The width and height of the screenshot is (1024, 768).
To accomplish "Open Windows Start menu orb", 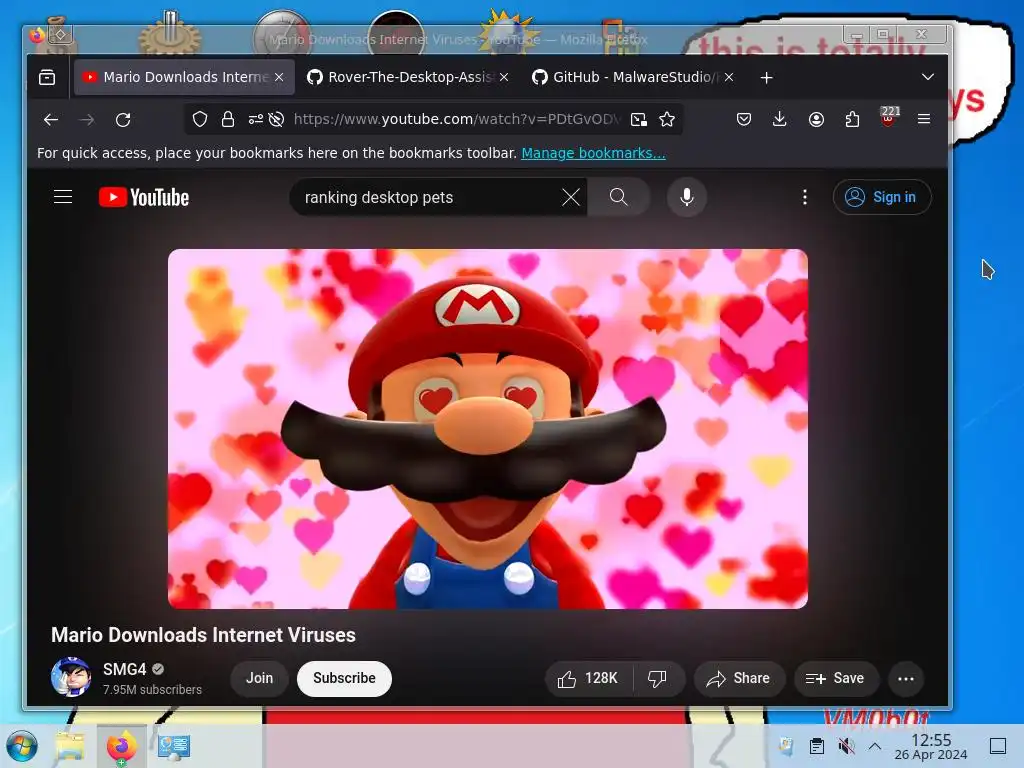I will pyautogui.click(x=22, y=746).
